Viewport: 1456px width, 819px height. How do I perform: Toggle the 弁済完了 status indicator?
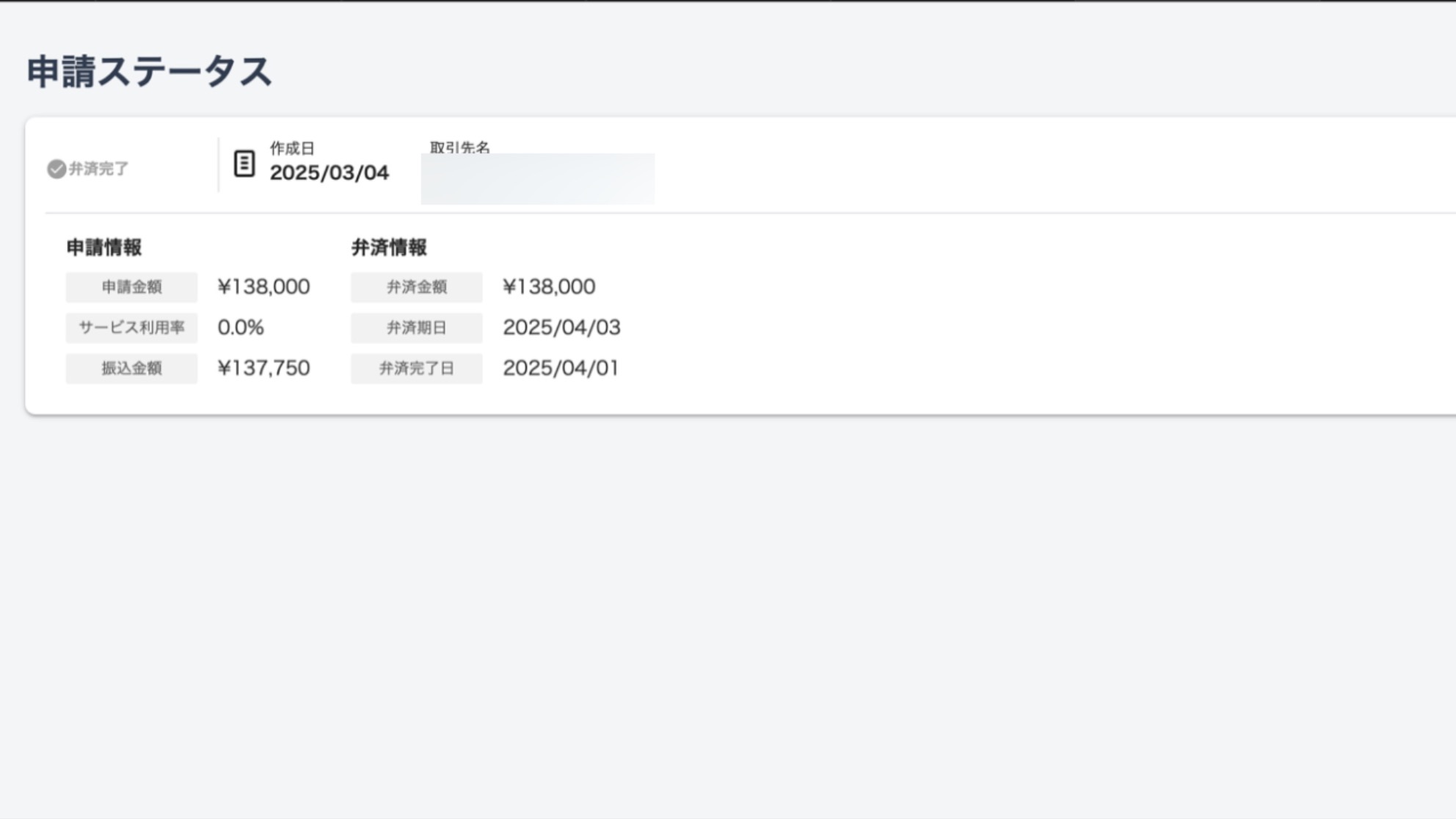coord(88,170)
